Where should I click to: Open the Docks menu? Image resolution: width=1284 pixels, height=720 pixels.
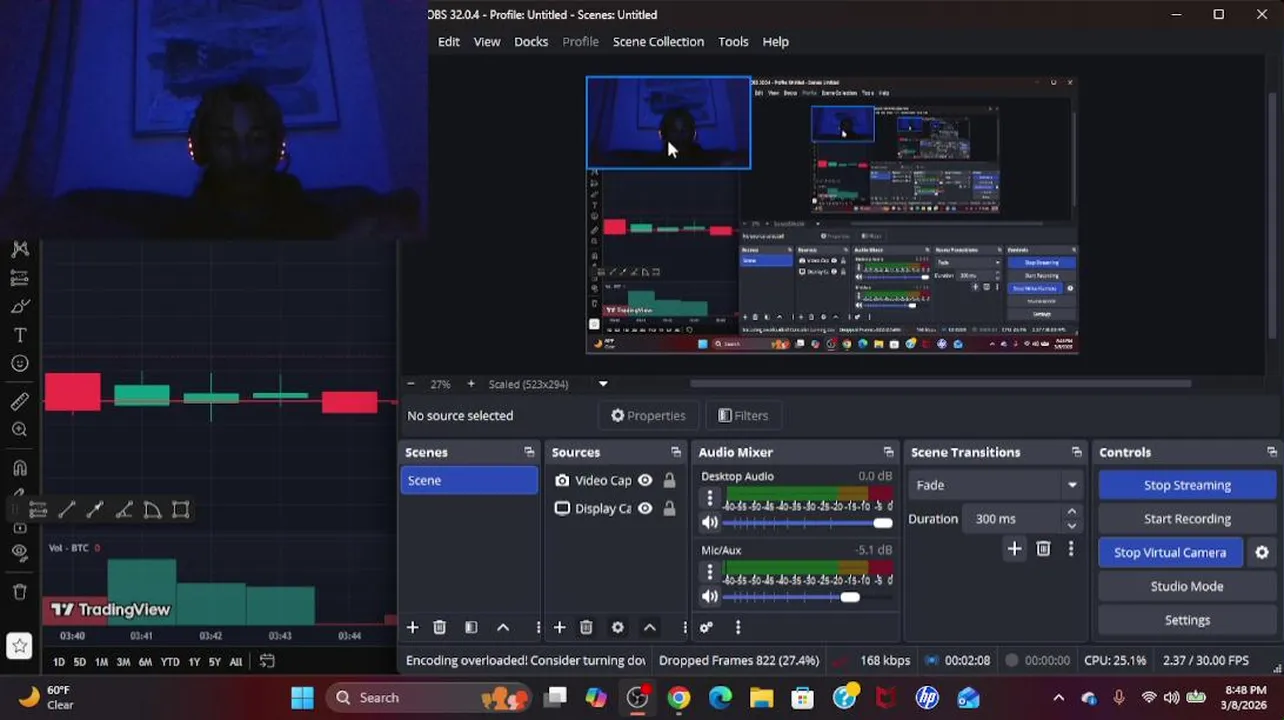531,41
